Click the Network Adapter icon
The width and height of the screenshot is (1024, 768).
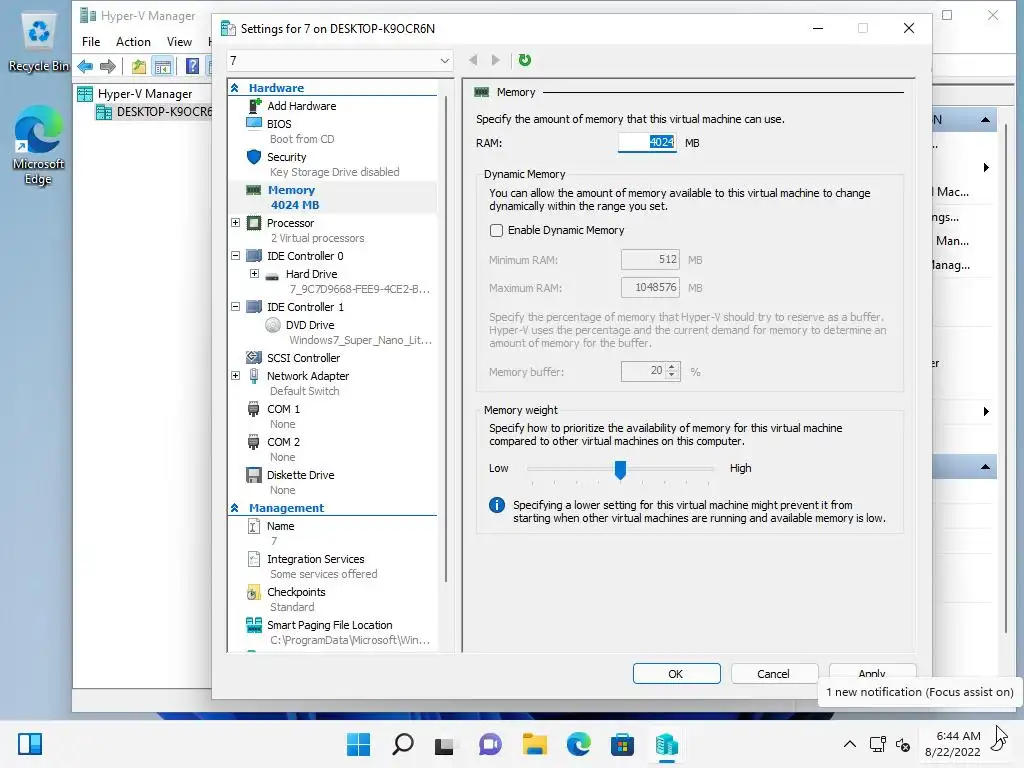pos(253,376)
